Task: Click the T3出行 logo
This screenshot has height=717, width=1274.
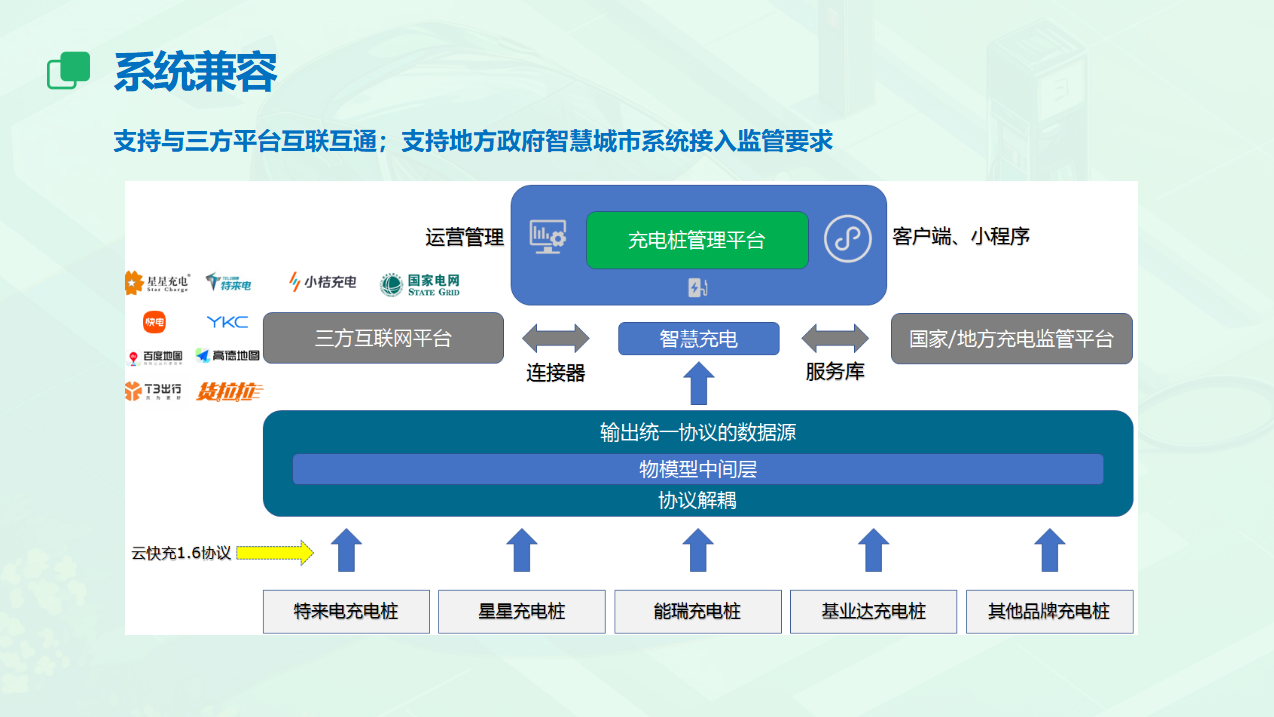Action: point(153,391)
